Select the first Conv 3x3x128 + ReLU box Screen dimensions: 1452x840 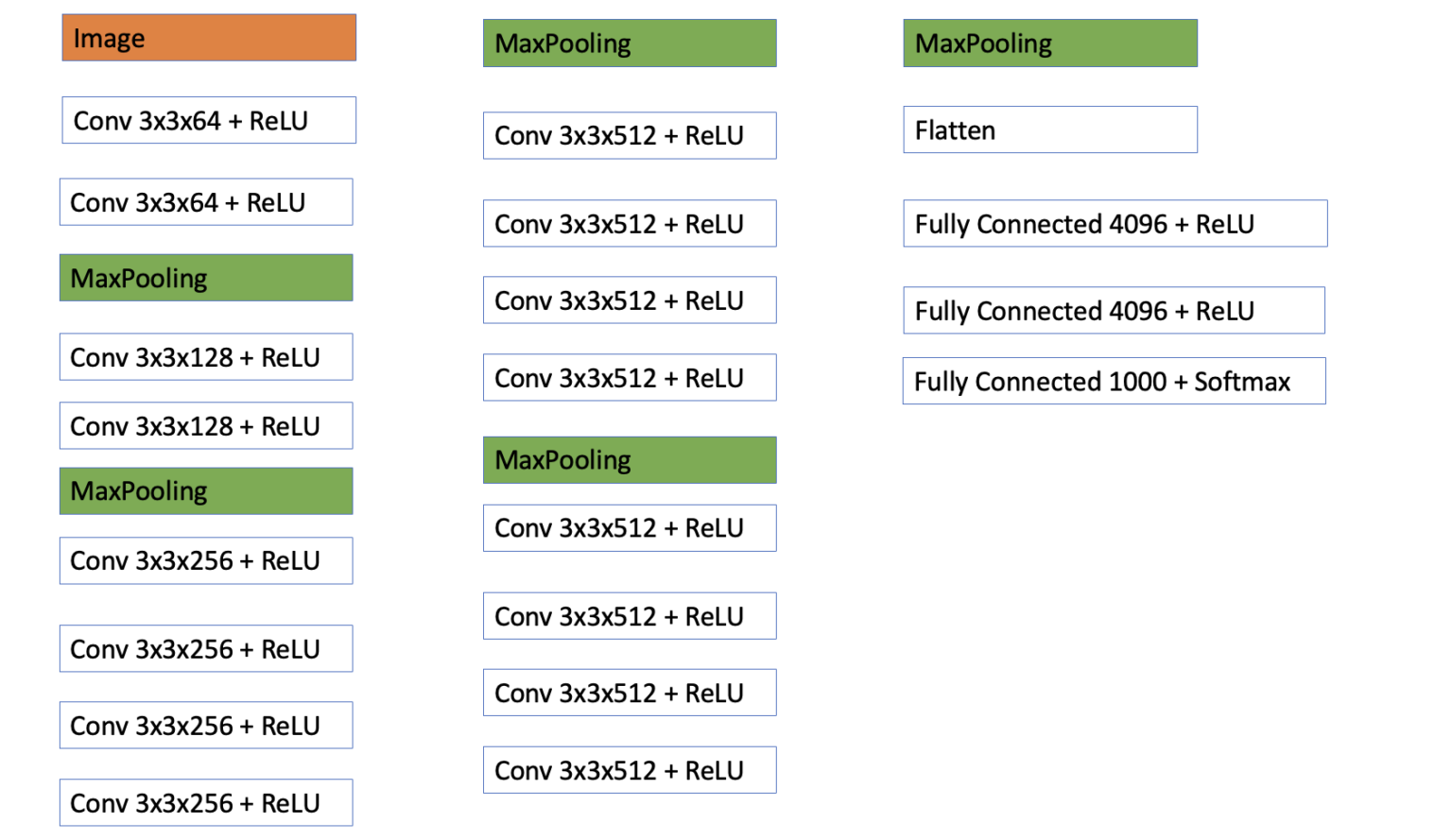(206, 357)
